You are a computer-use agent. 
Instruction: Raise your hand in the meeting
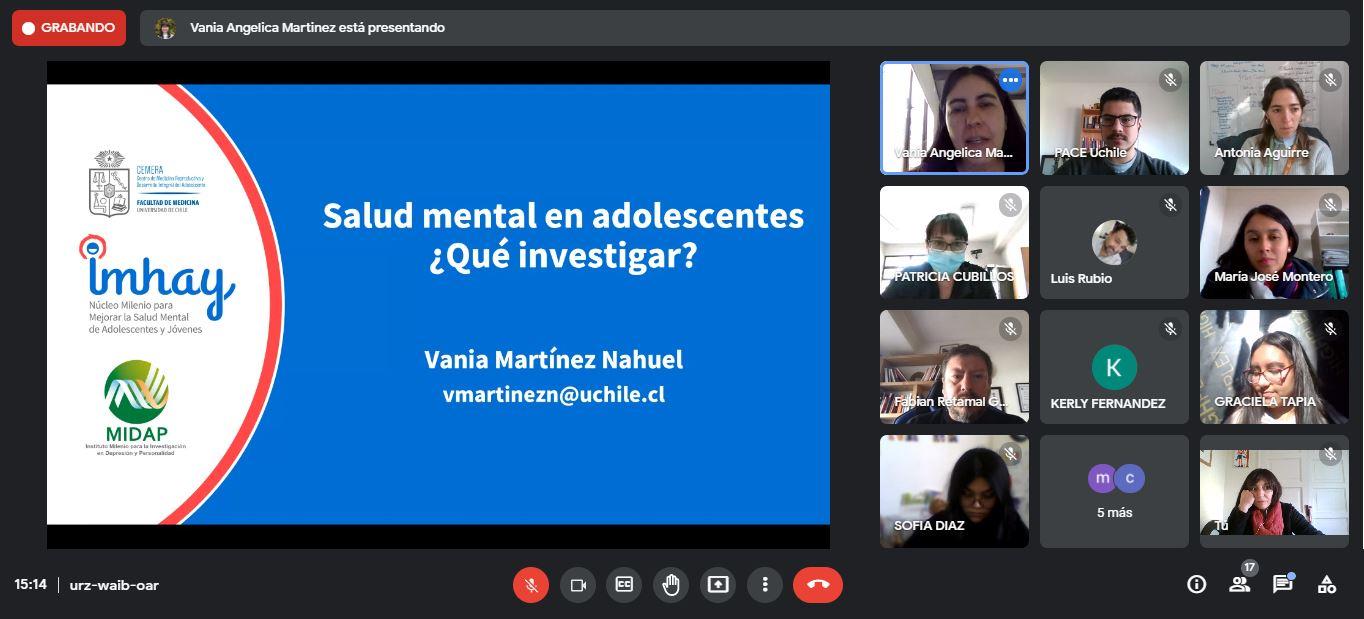tap(671, 585)
